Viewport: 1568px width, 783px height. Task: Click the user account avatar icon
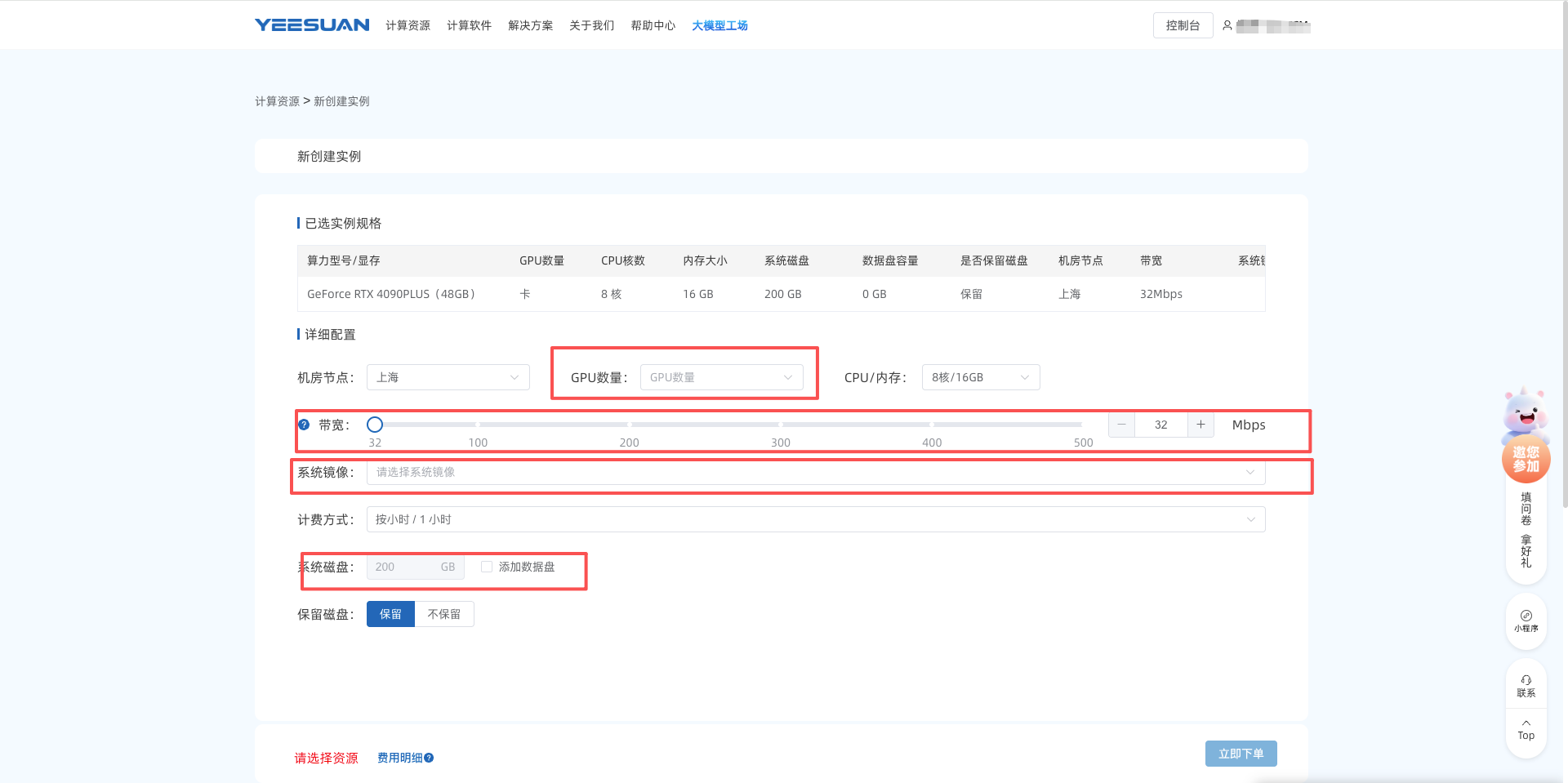(1227, 25)
